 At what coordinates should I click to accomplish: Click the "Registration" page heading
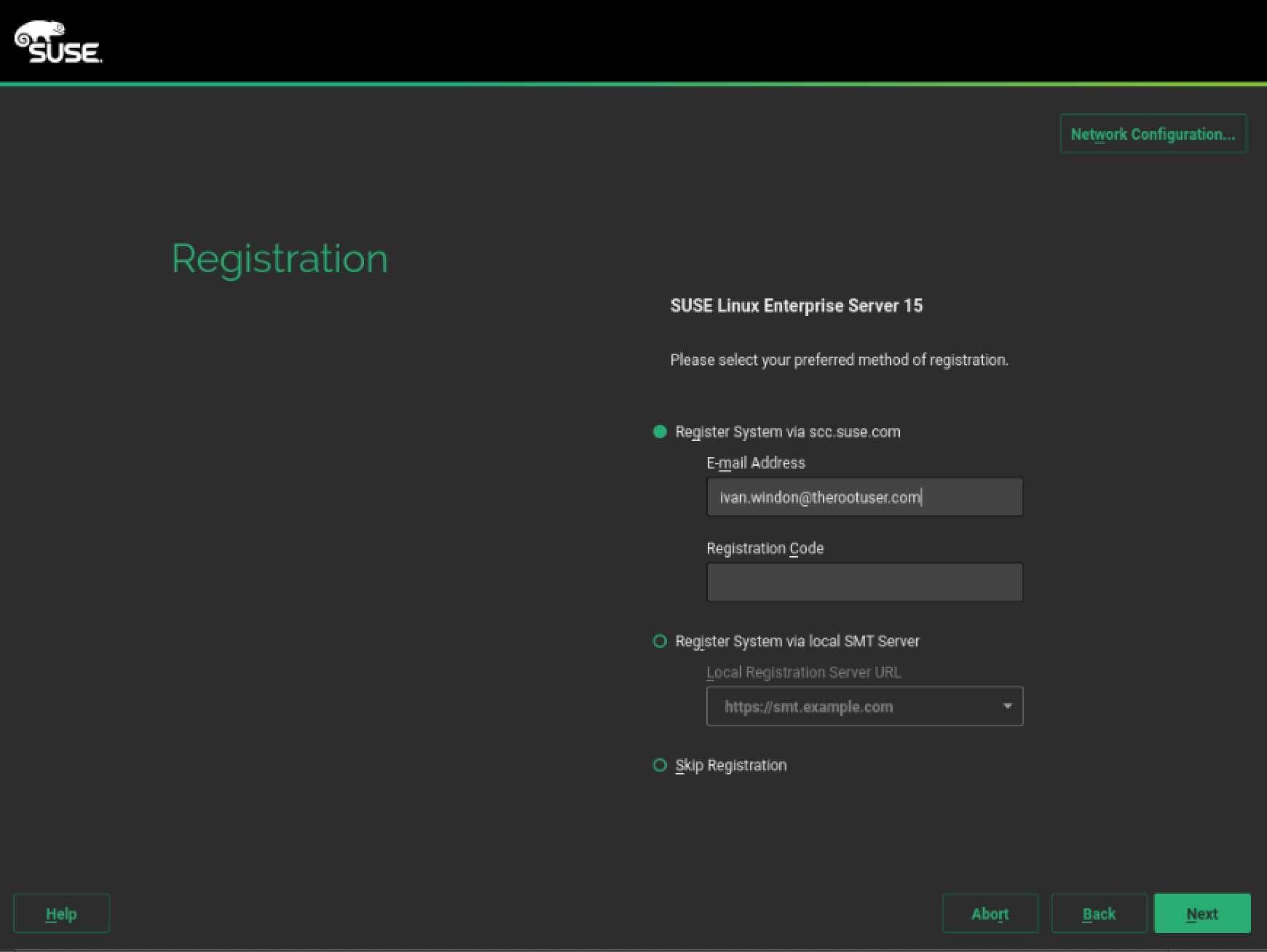[279, 258]
